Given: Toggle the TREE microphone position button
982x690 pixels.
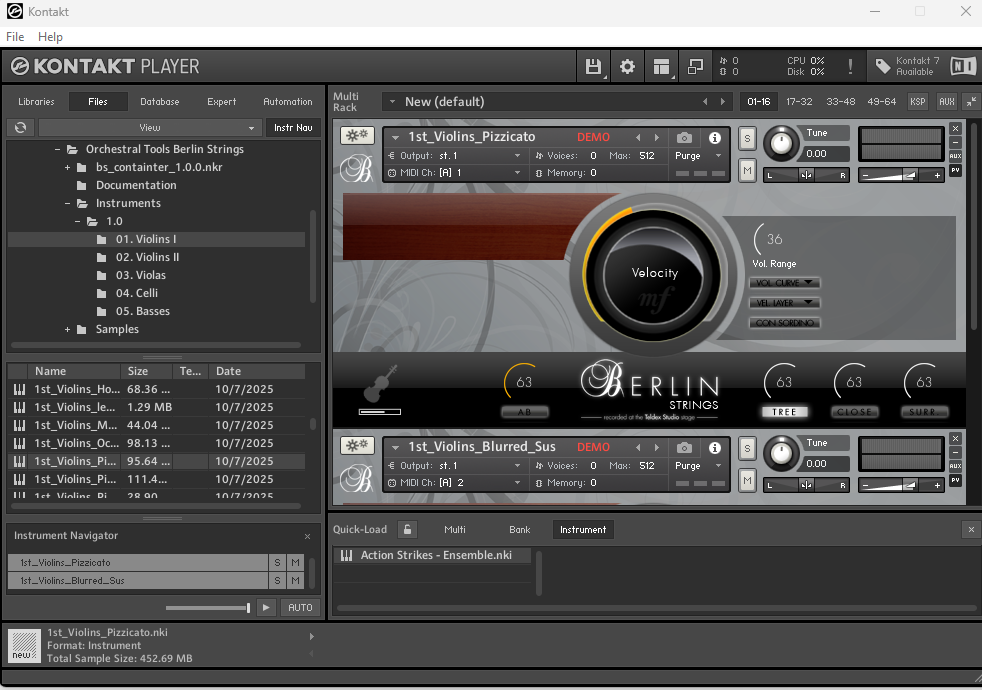Looking at the screenshot, I should coord(784,412).
